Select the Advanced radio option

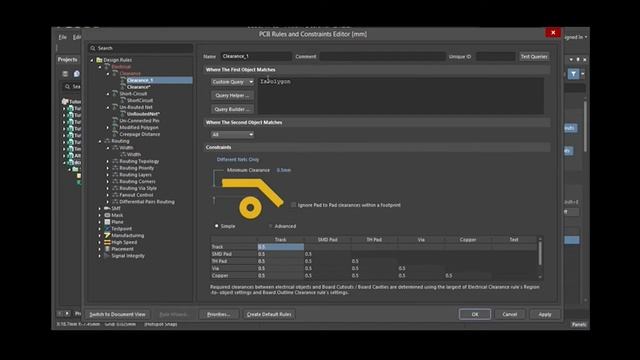click(270, 226)
